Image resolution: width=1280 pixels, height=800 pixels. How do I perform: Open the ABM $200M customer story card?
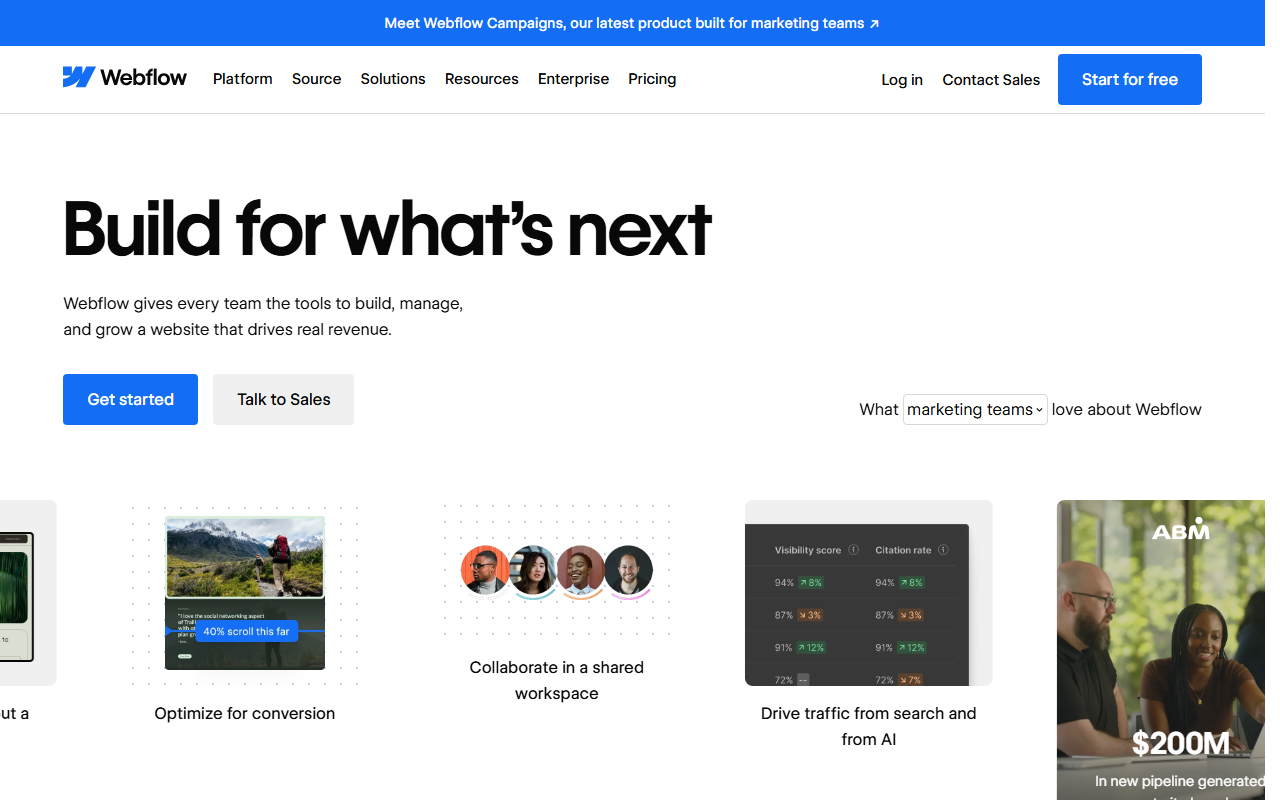[x=1161, y=650]
